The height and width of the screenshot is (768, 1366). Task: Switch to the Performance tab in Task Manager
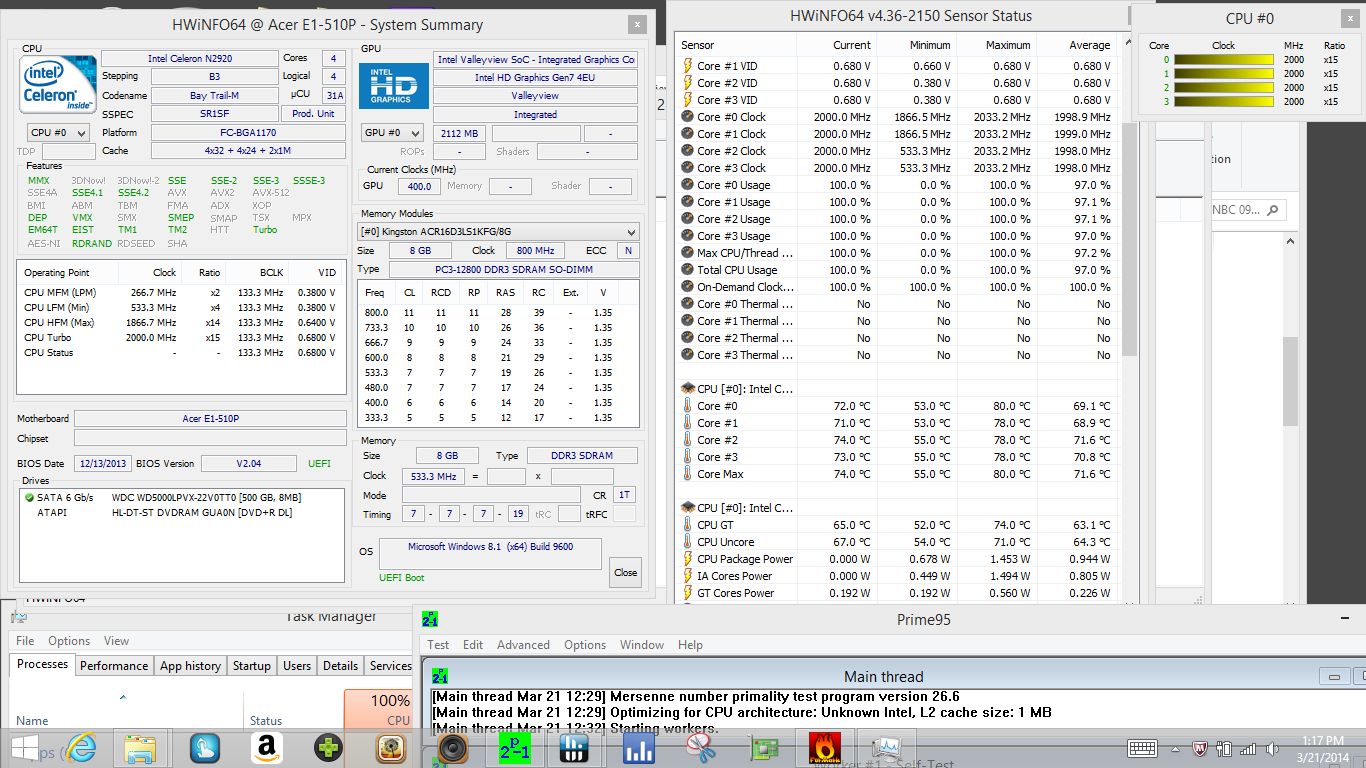tap(114, 666)
